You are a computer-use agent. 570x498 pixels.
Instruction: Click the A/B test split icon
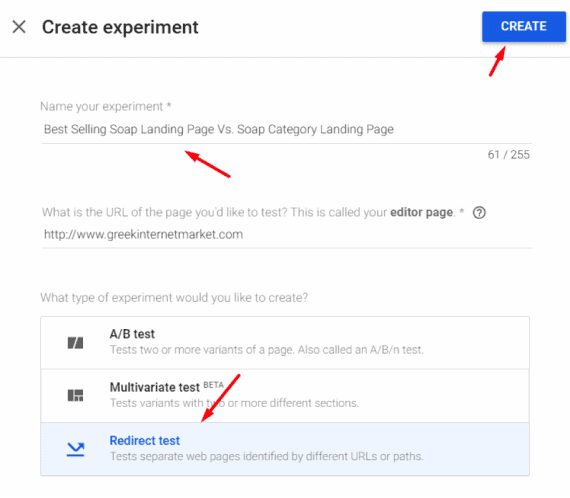tap(75, 342)
